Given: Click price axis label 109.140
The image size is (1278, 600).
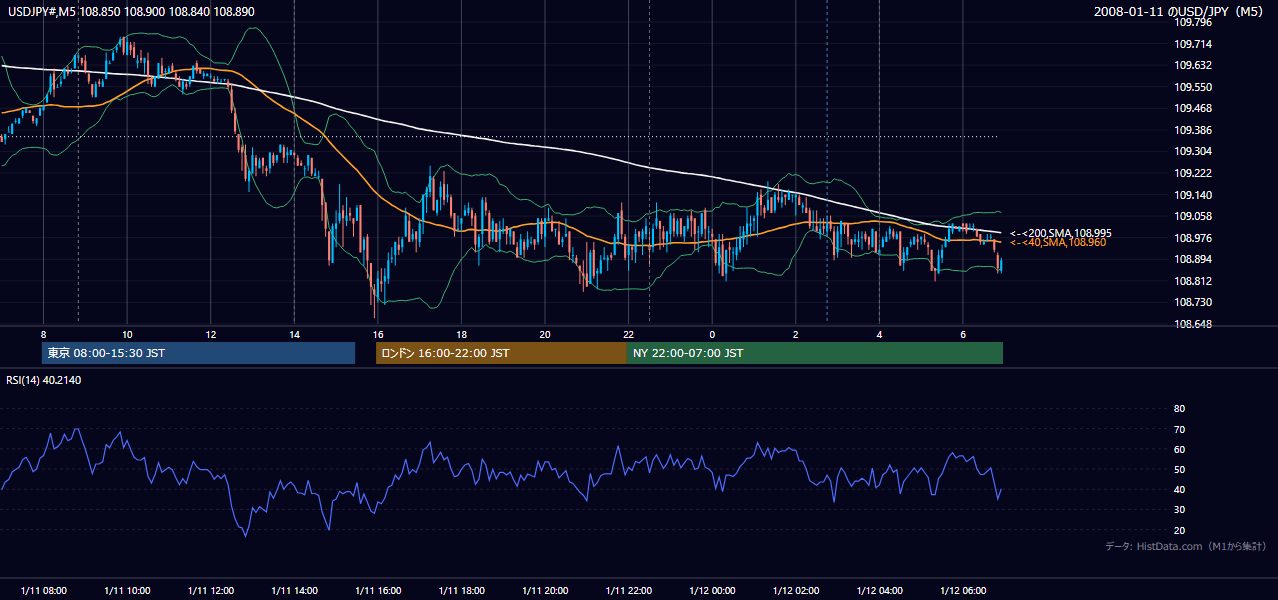Looking at the screenshot, I should click(x=1193, y=195).
